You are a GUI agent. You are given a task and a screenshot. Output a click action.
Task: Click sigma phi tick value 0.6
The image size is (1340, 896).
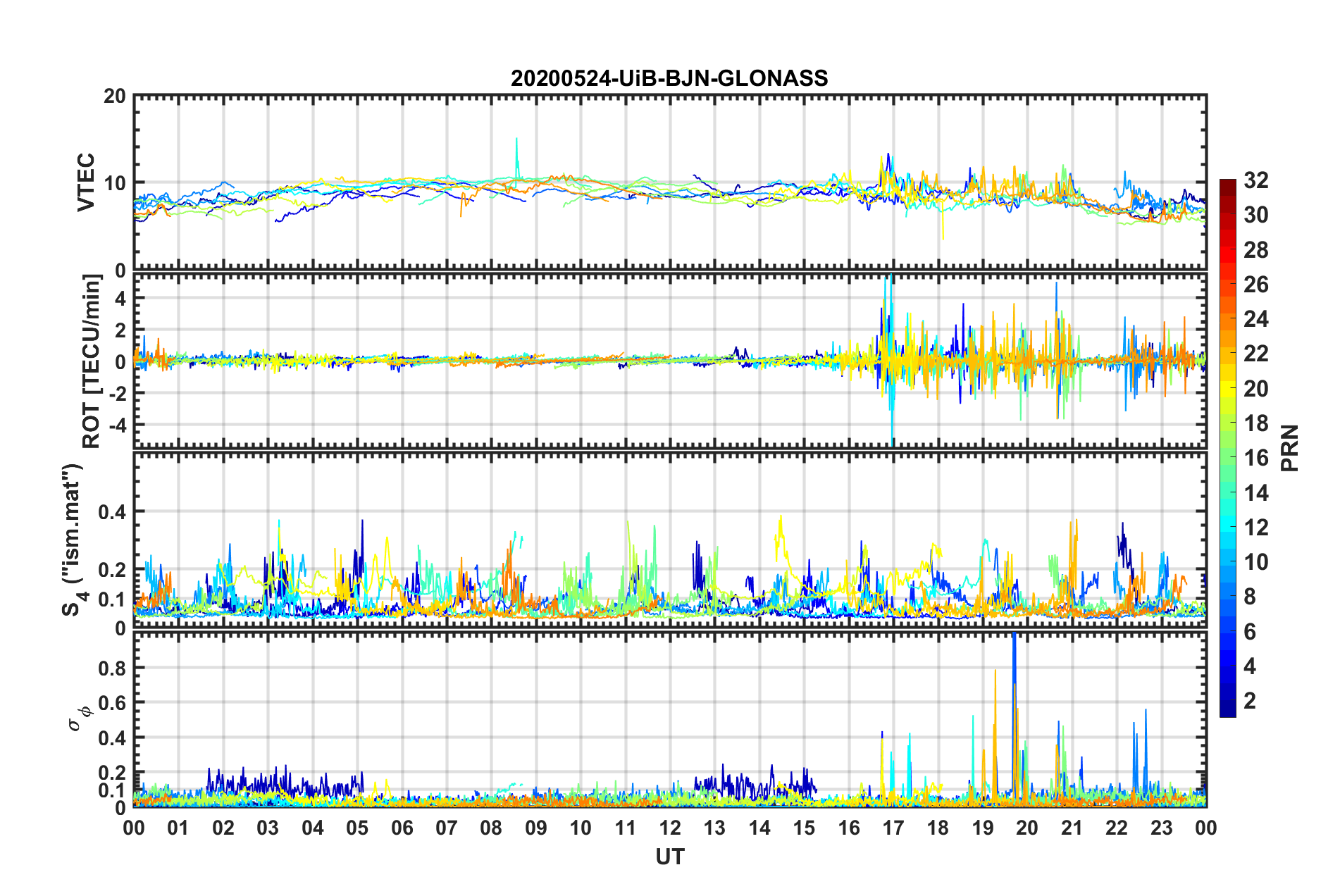click(x=113, y=703)
